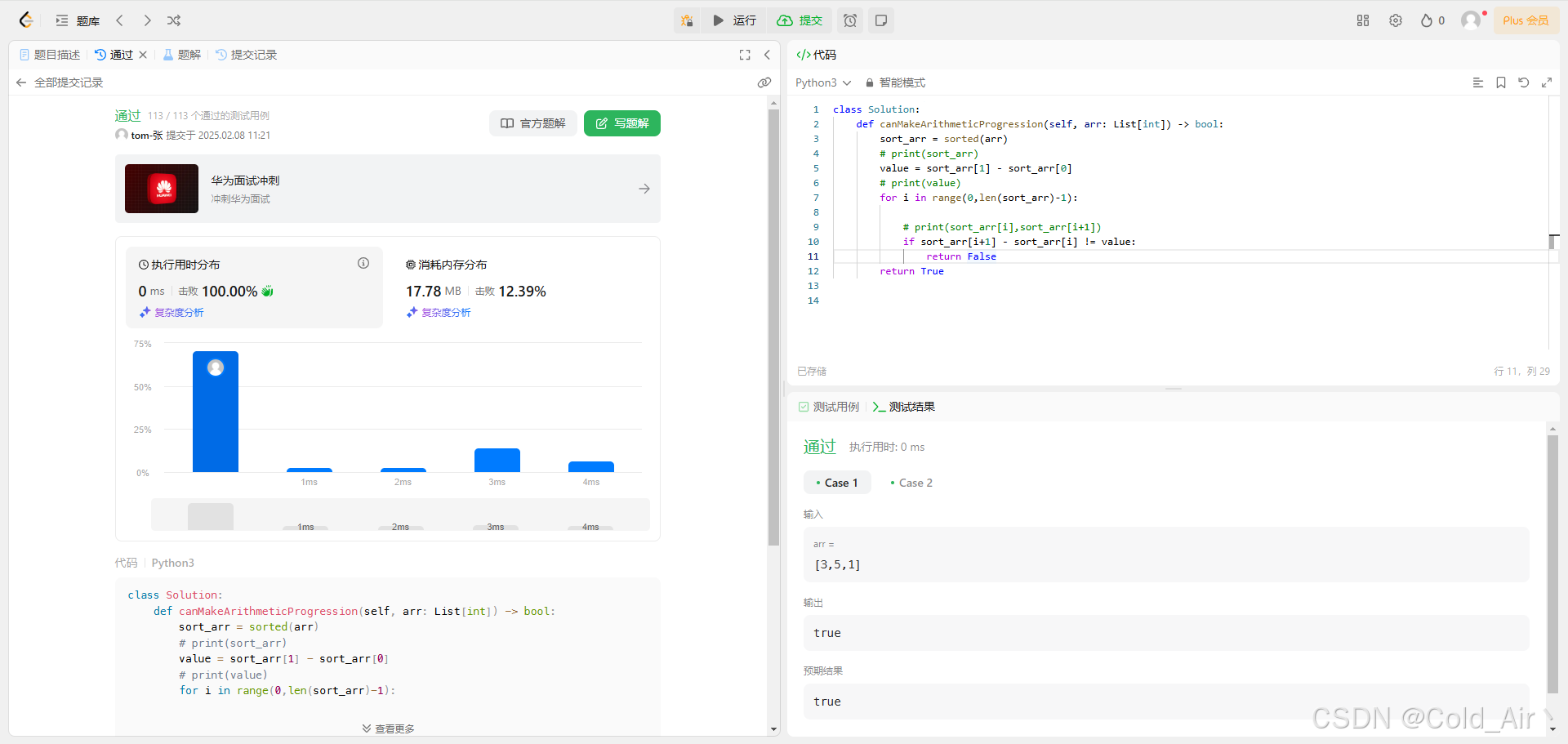Click the debug bug icon in top toolbar

click(x=687, y=20)
